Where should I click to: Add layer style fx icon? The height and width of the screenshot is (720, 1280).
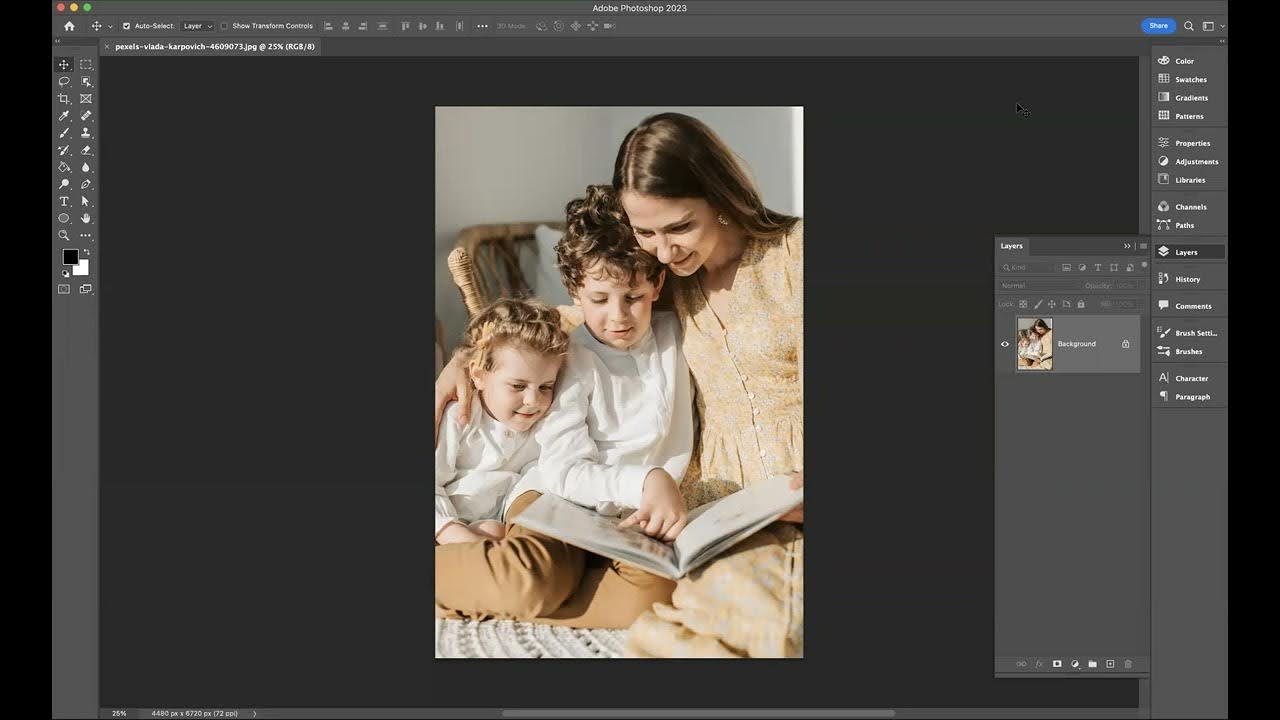pyautogui.click(x=1039, y=664)
